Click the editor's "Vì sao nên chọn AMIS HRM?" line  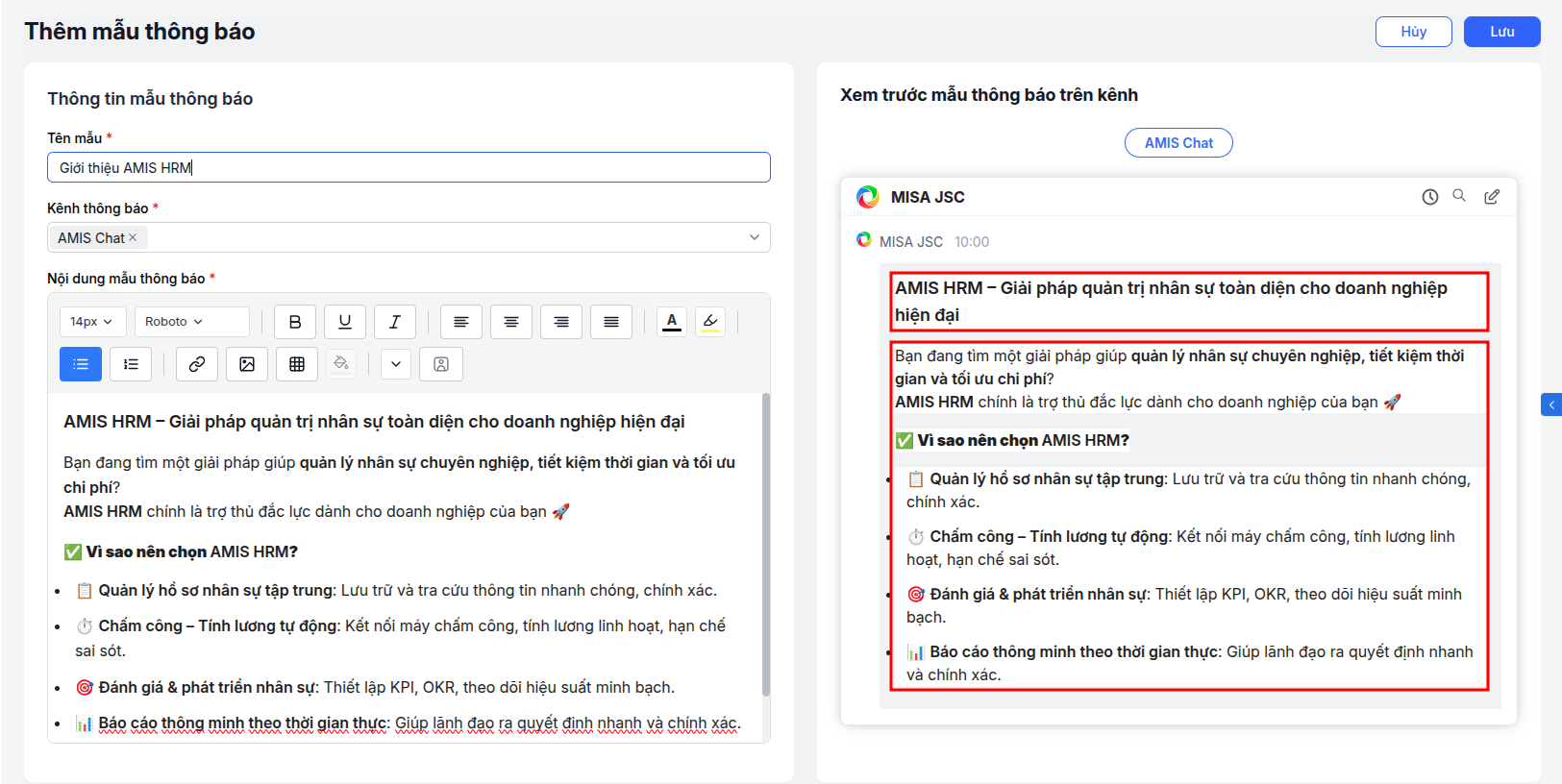(181, 551)
